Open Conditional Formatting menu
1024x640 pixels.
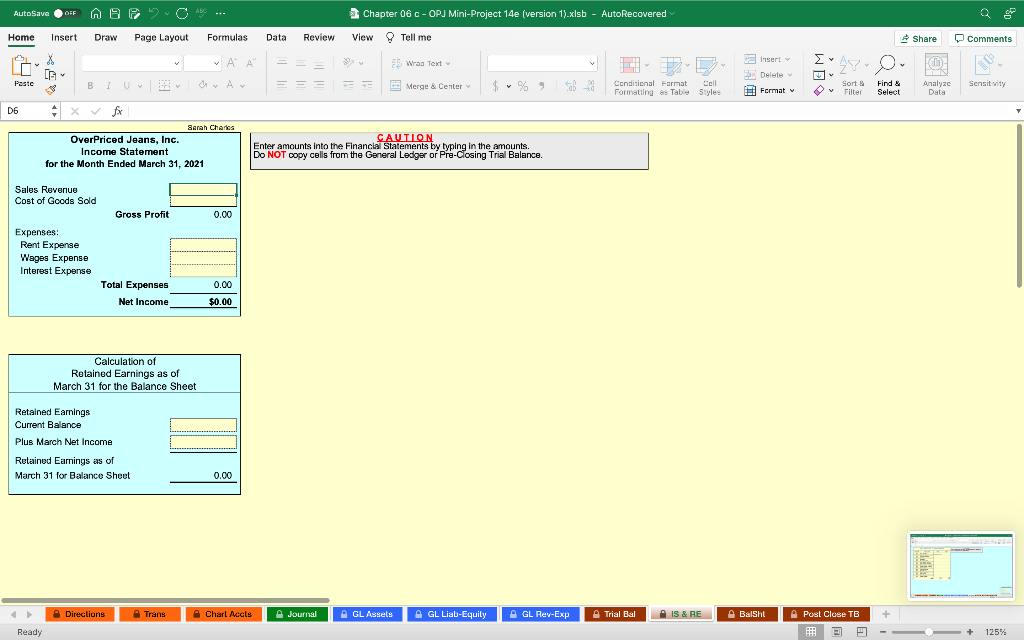coord(633,76)
